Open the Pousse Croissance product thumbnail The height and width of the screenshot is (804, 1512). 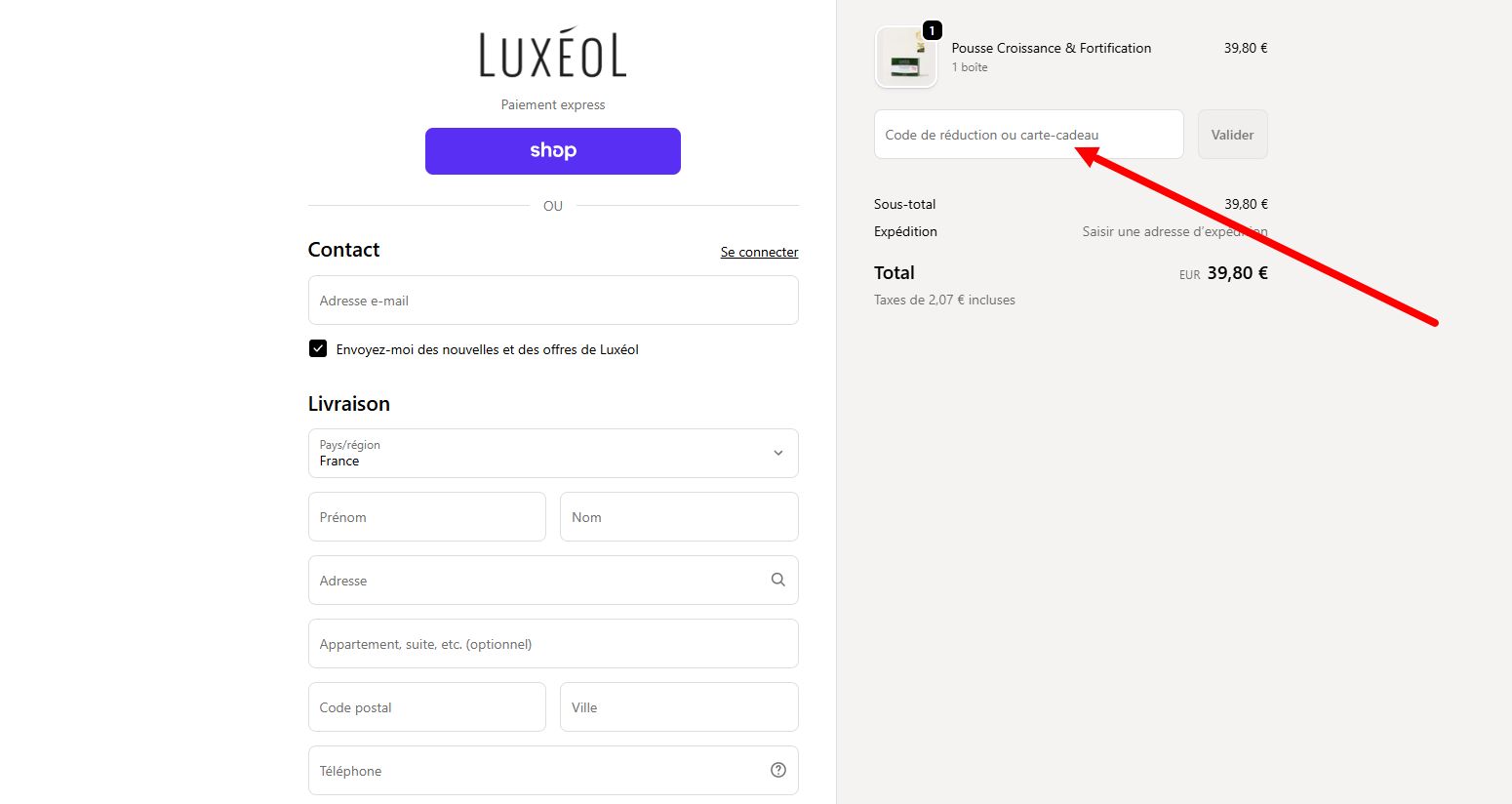pyautogui.click(x=906, y=58)
